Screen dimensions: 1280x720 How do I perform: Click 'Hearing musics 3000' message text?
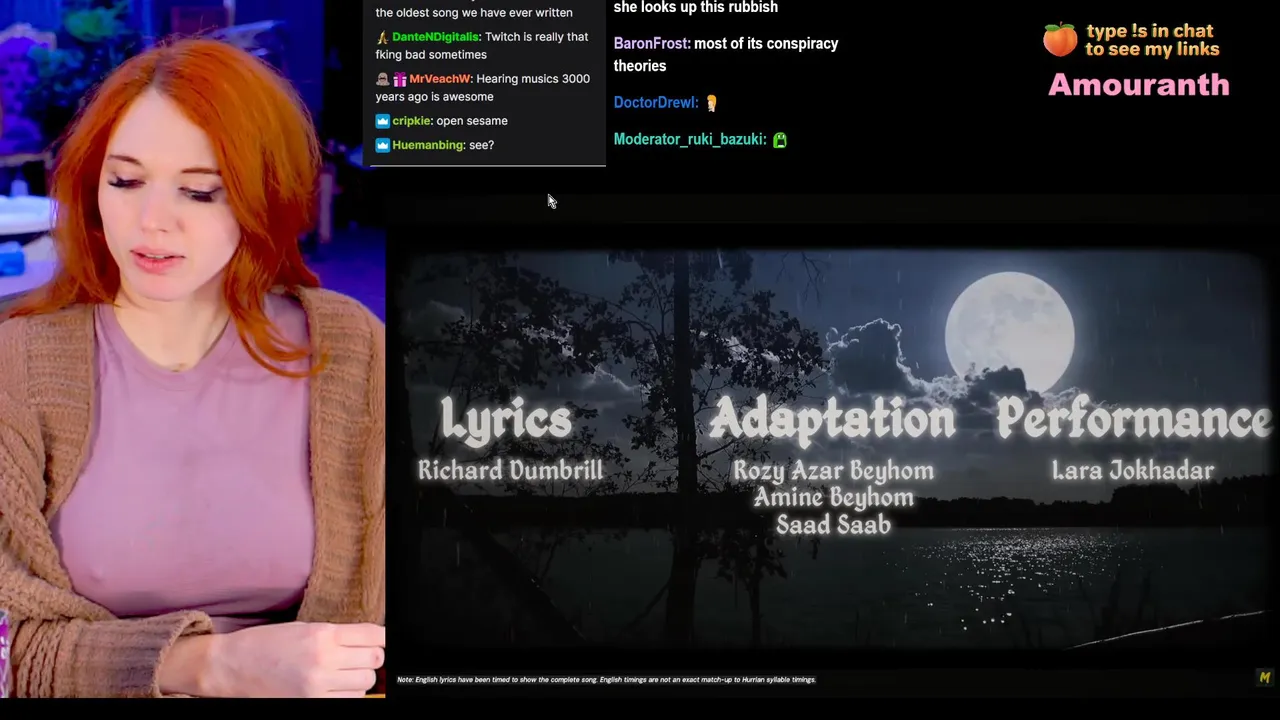[x=533, y=79]
